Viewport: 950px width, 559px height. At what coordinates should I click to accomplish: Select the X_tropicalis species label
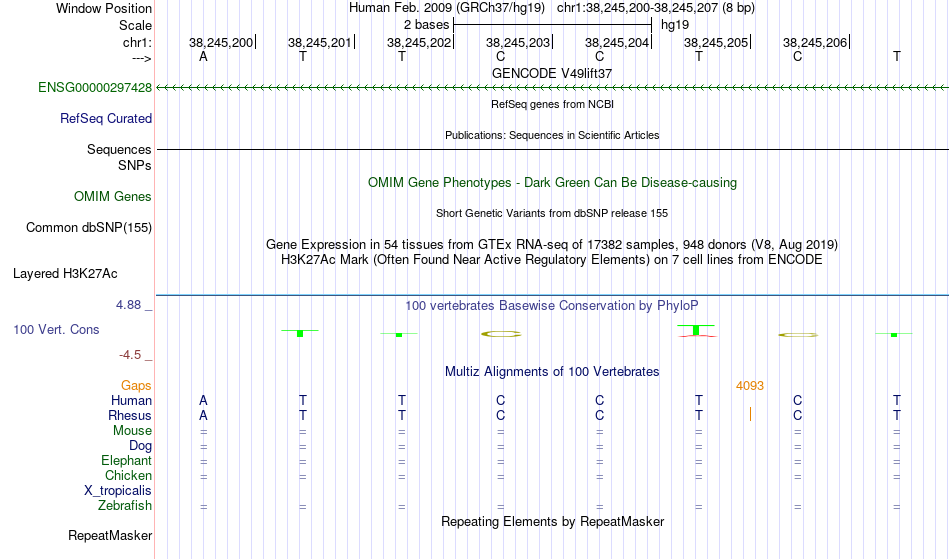tap(118, 491)
